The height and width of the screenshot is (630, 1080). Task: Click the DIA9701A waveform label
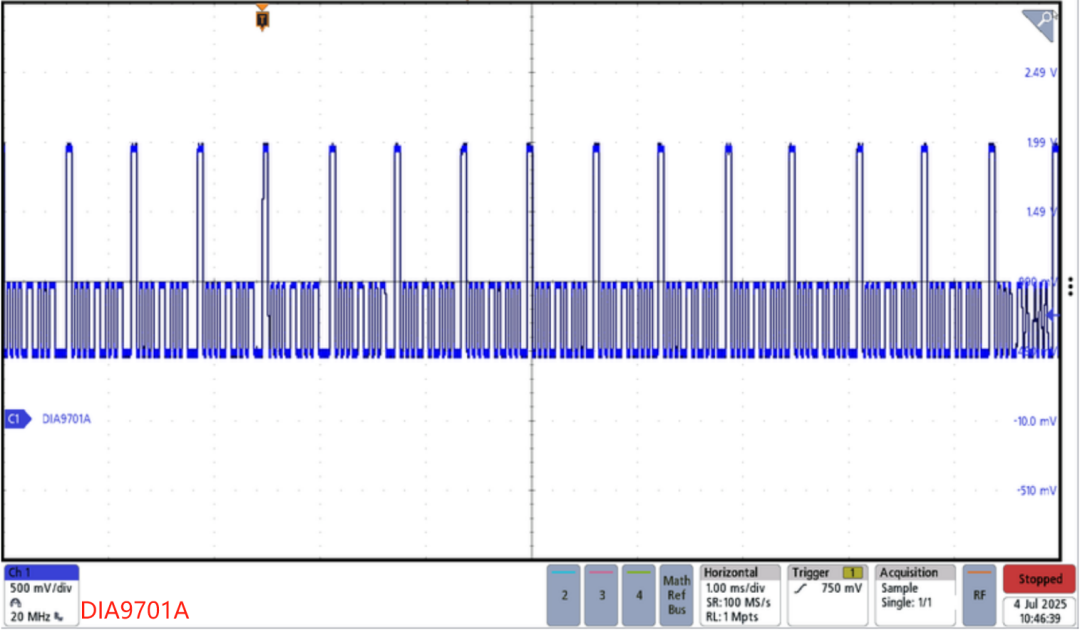66,419
